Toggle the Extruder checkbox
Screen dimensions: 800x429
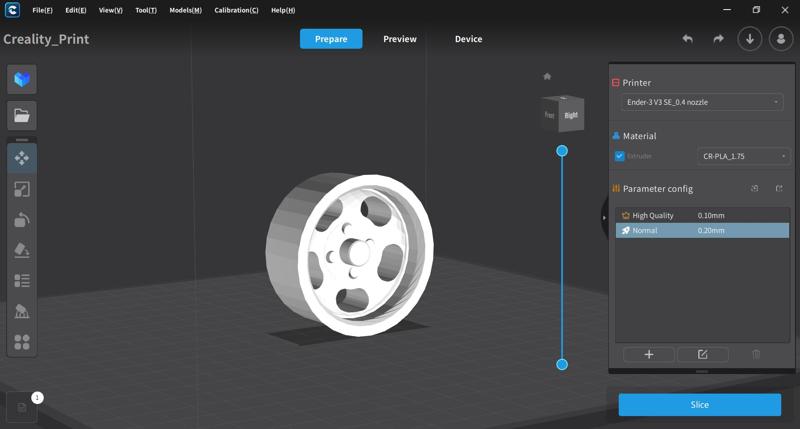click(x=620, y=156)
